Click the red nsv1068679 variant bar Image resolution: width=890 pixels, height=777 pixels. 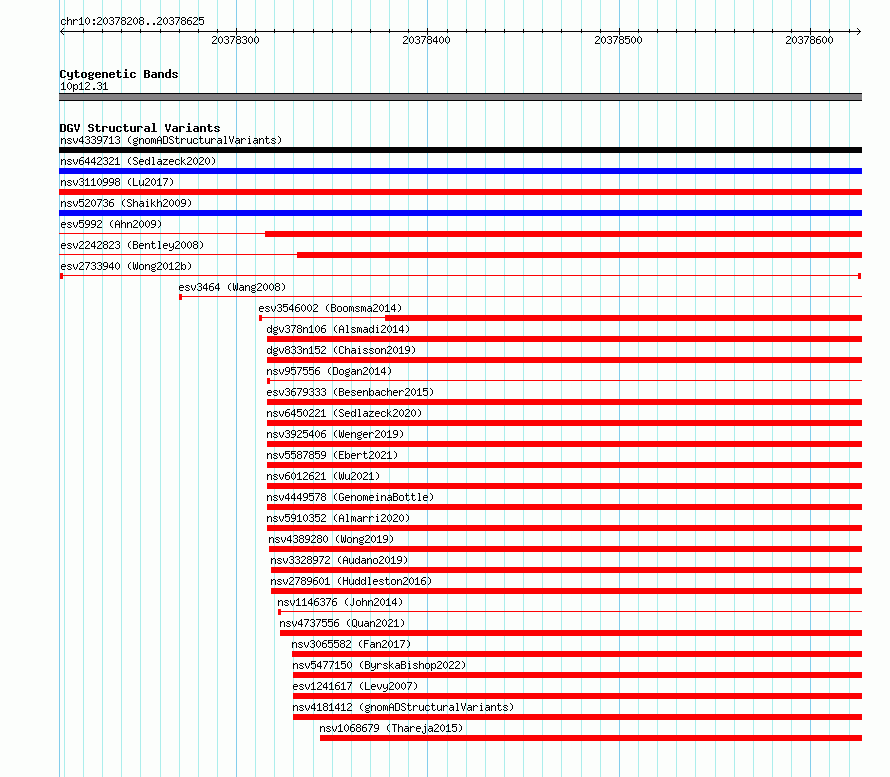pyautogui.click(x=591, y=738)
